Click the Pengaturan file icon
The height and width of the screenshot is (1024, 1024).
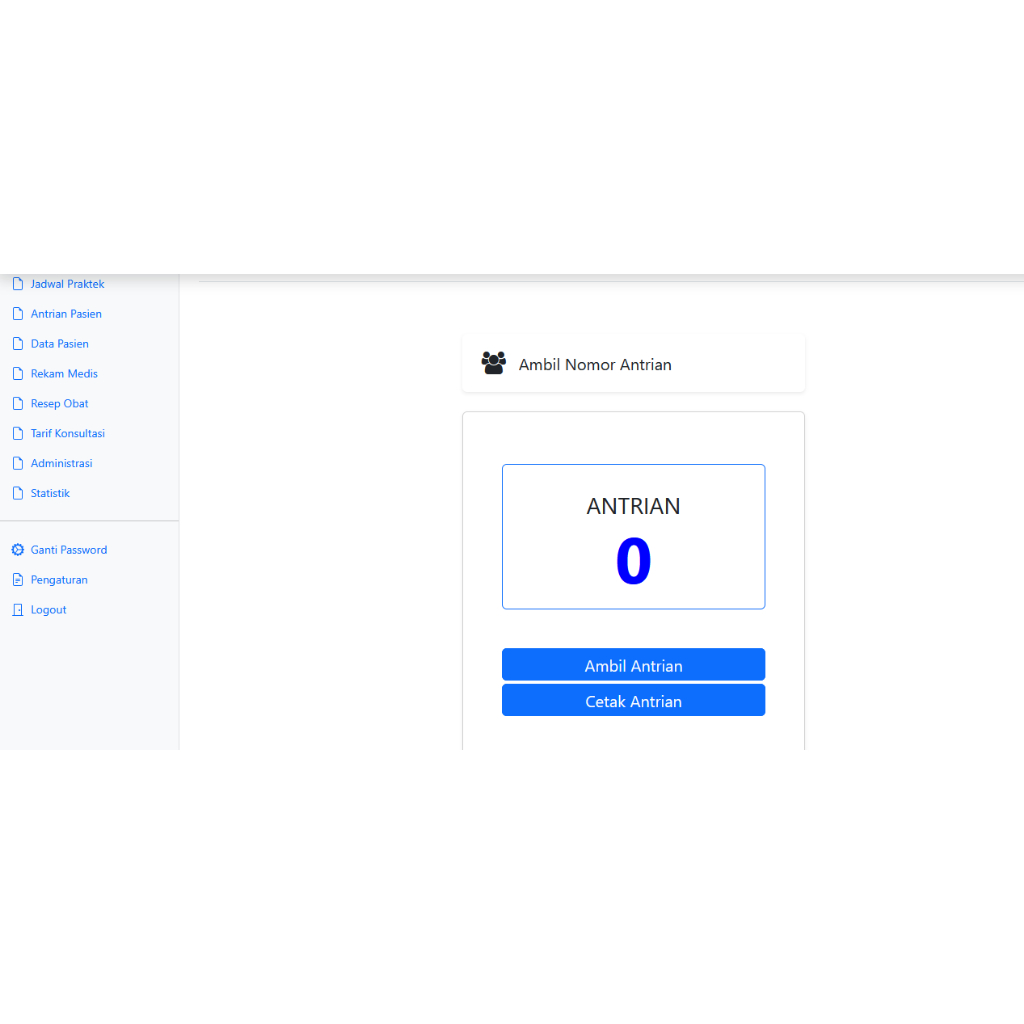[18, 580]
